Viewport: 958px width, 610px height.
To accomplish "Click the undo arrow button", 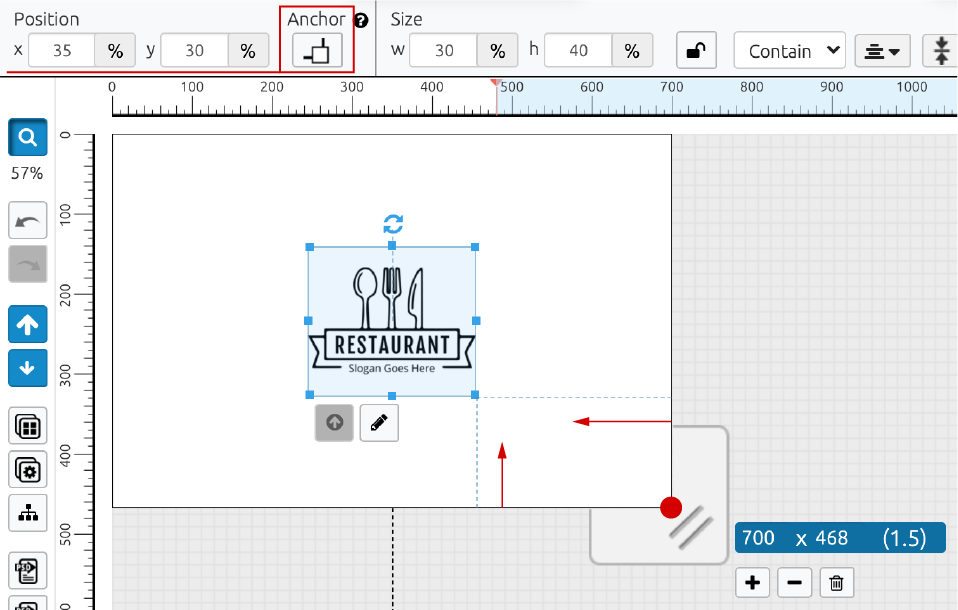I will point(27,220).
